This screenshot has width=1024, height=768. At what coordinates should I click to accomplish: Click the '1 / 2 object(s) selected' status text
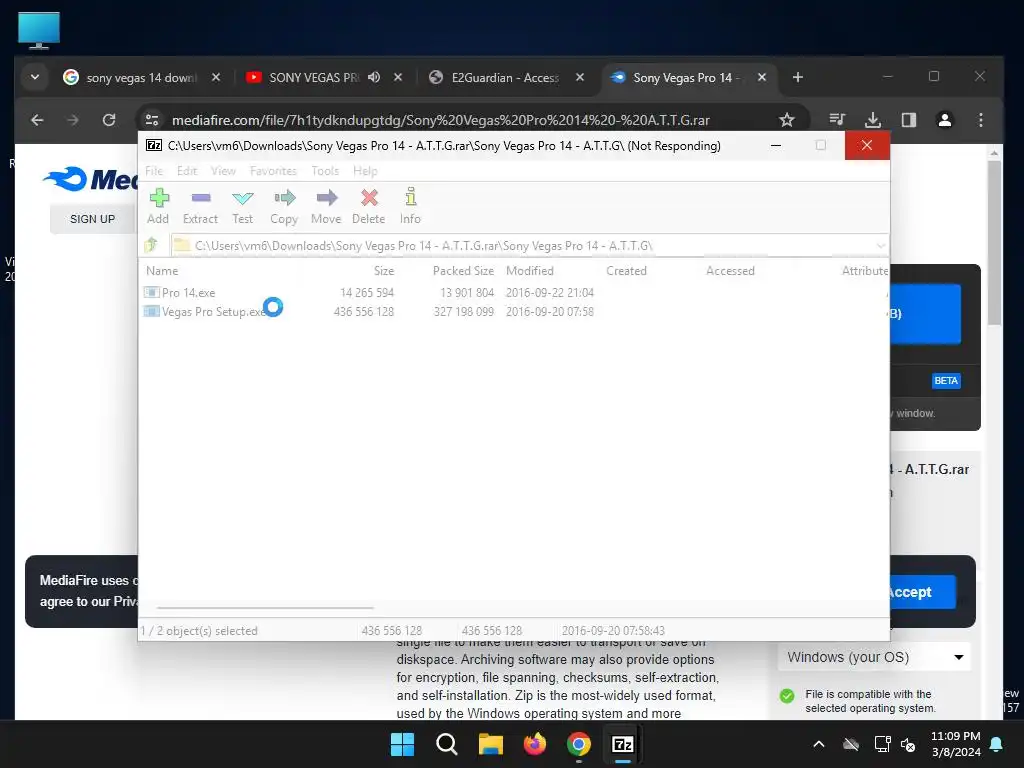(199, 631)
